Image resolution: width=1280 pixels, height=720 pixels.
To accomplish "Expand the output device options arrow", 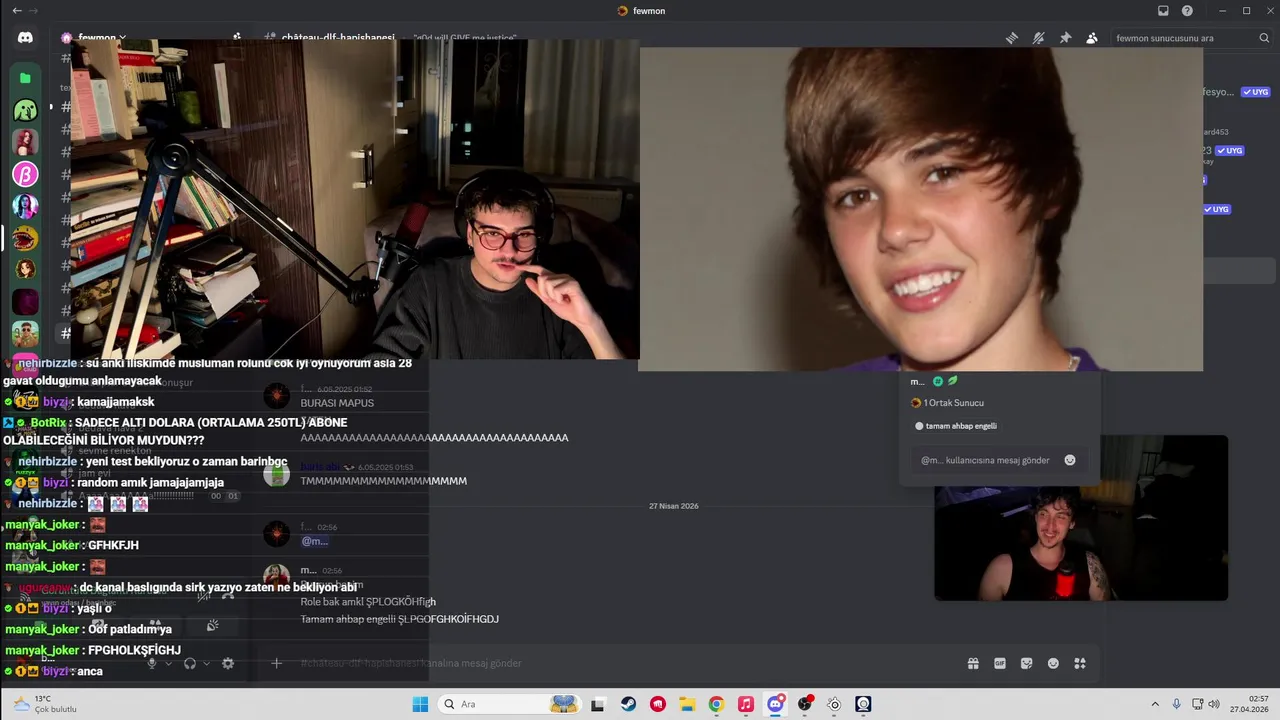I will [207, 663].
